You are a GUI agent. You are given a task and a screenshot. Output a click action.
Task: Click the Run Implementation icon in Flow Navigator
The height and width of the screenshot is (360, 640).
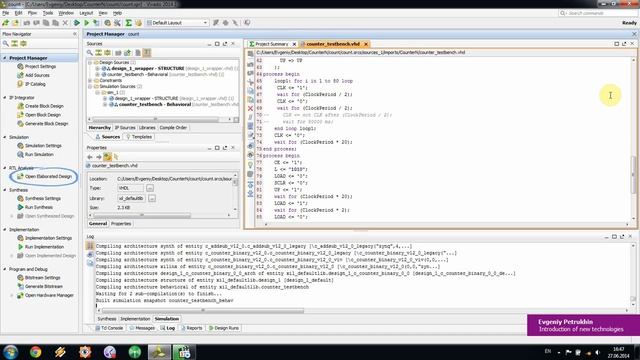20,247
